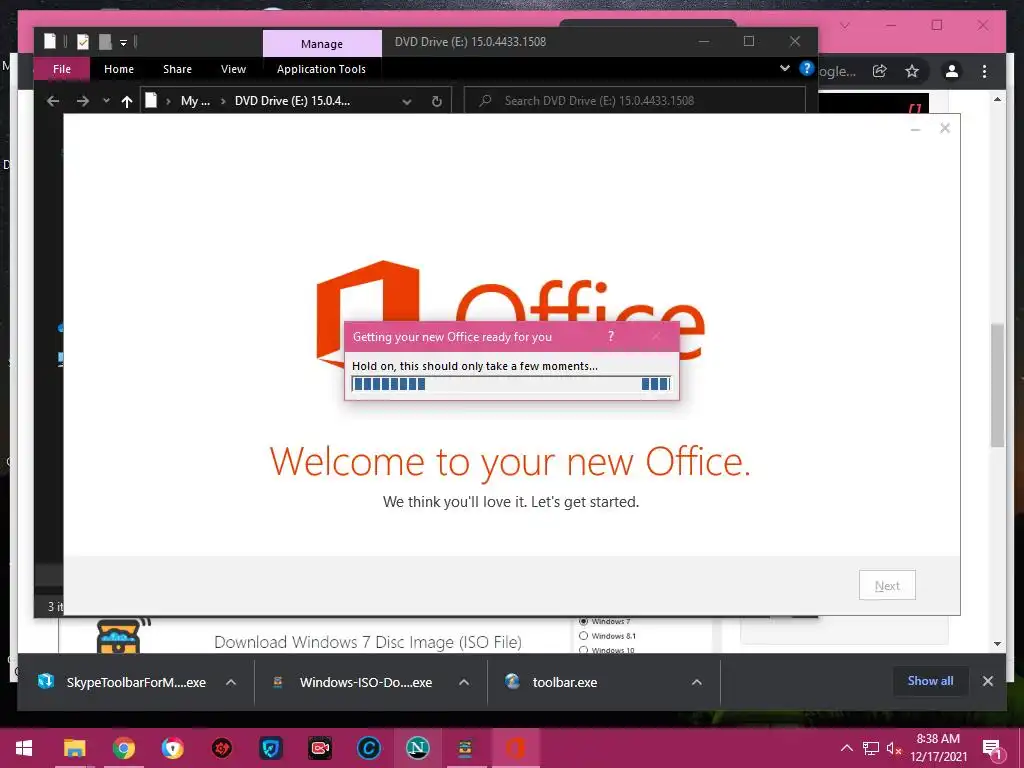Screen dimensions: 1024x768
Task: Open the Chrome three-dot menu
Action: [985, 71]
